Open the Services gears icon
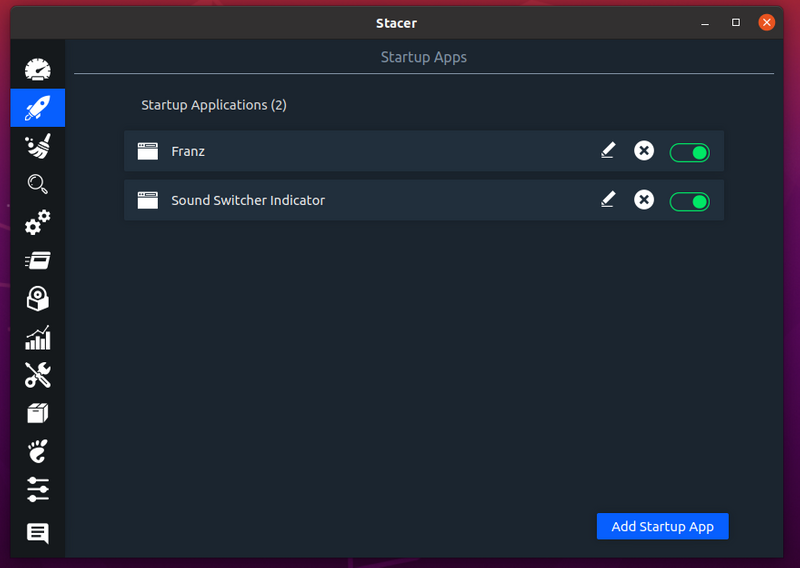This screenshot has width=800, height=568. pyautogui.click(x=38, y=223)
